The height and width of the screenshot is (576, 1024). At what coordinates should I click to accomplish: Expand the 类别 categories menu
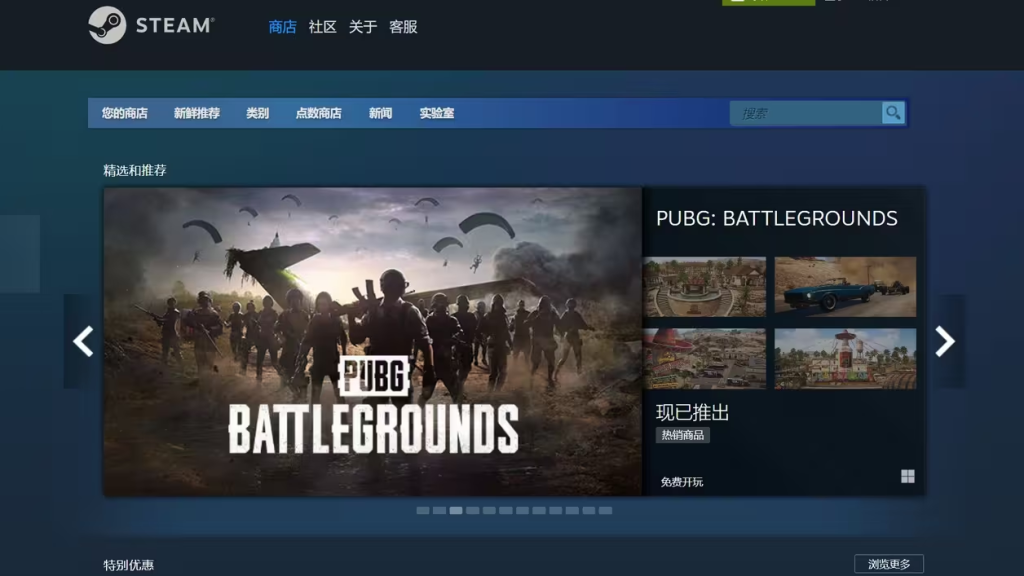tap(257, 113)
